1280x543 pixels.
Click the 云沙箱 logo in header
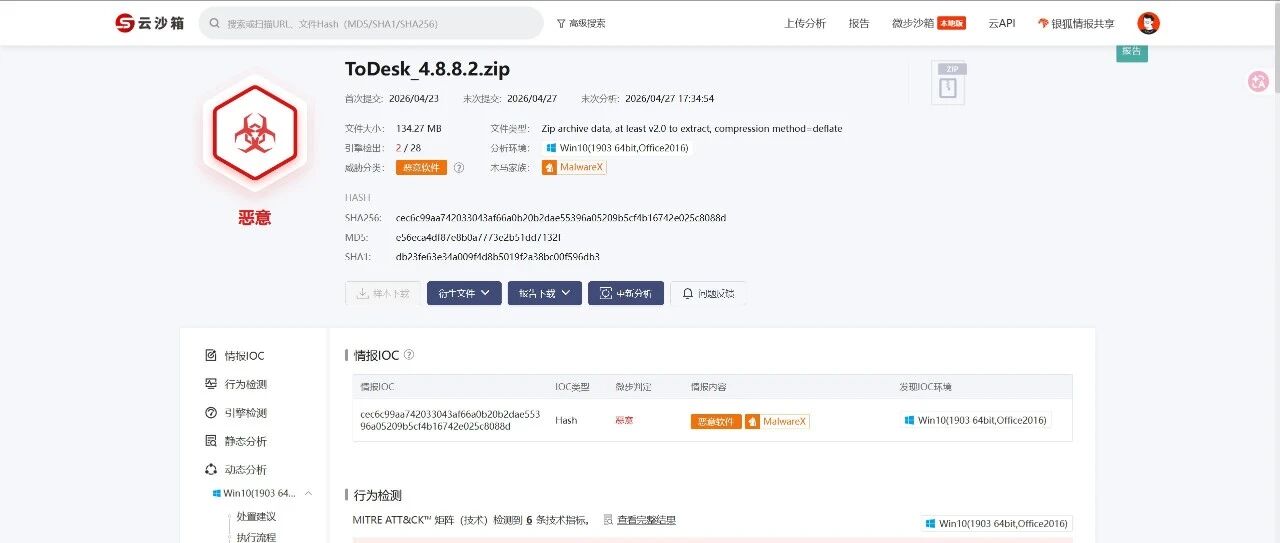point(149,23)
